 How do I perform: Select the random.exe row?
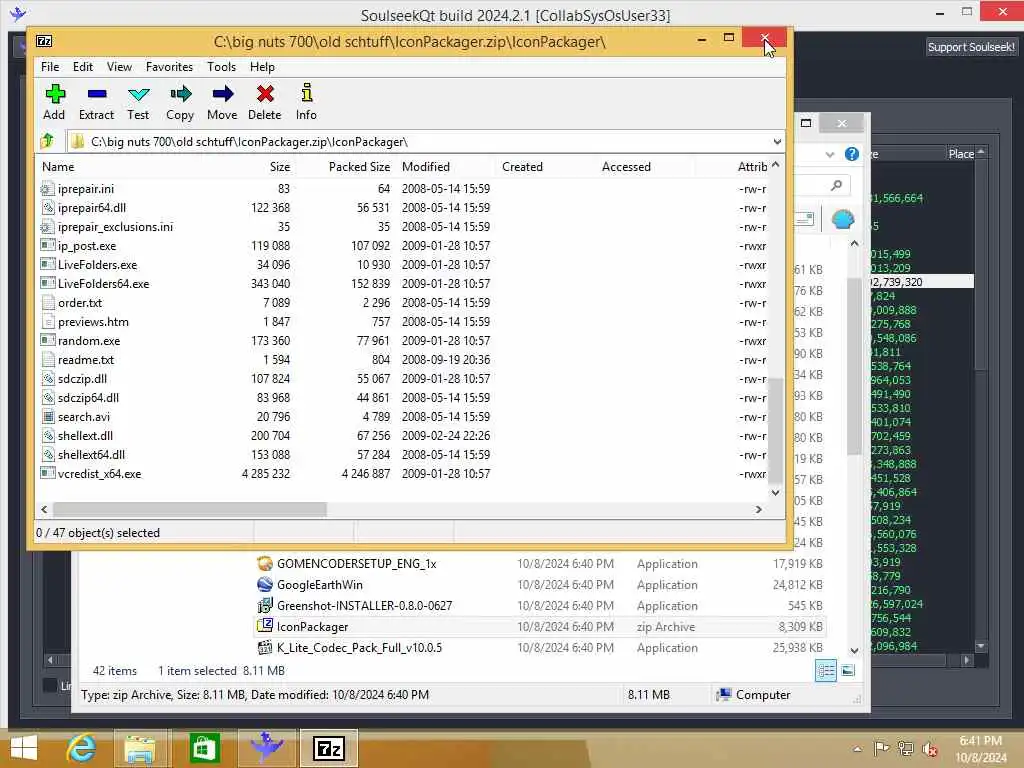[x=404, y=340]
